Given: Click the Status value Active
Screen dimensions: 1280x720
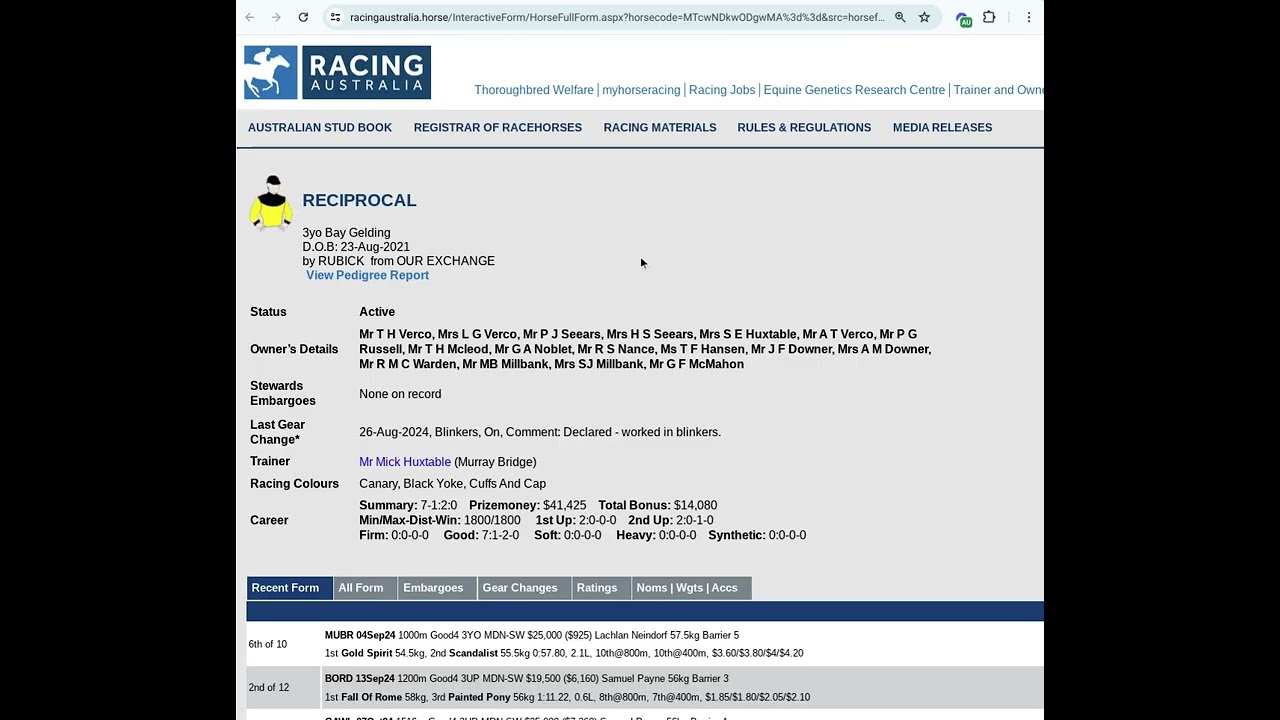Looking at the screenshot, I should pyautogui.click(x=377, y=312).
